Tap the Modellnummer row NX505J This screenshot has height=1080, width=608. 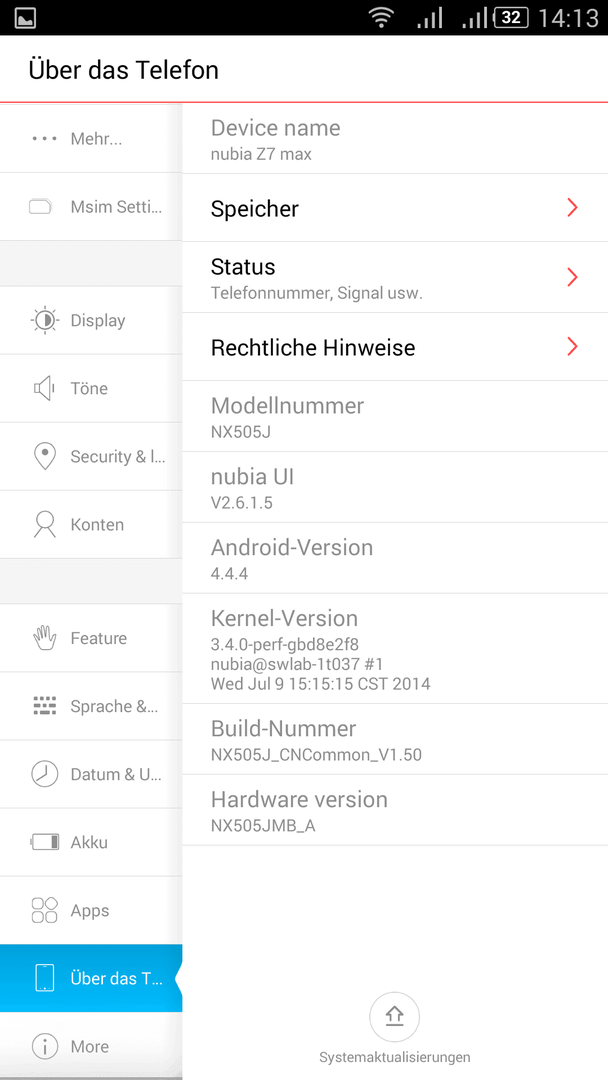coord(395,417)
